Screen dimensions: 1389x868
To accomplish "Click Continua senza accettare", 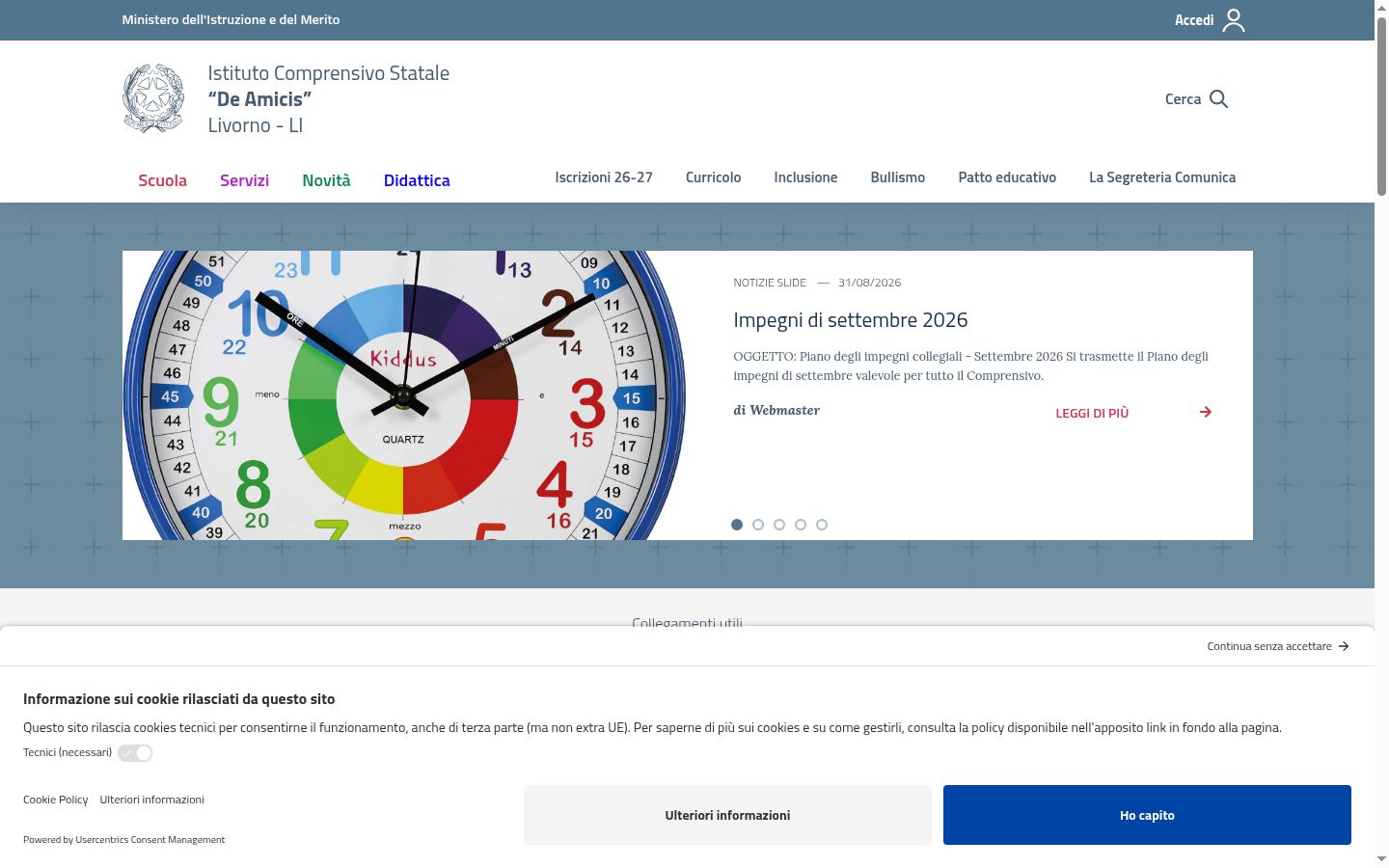I will coord(1269,646).
